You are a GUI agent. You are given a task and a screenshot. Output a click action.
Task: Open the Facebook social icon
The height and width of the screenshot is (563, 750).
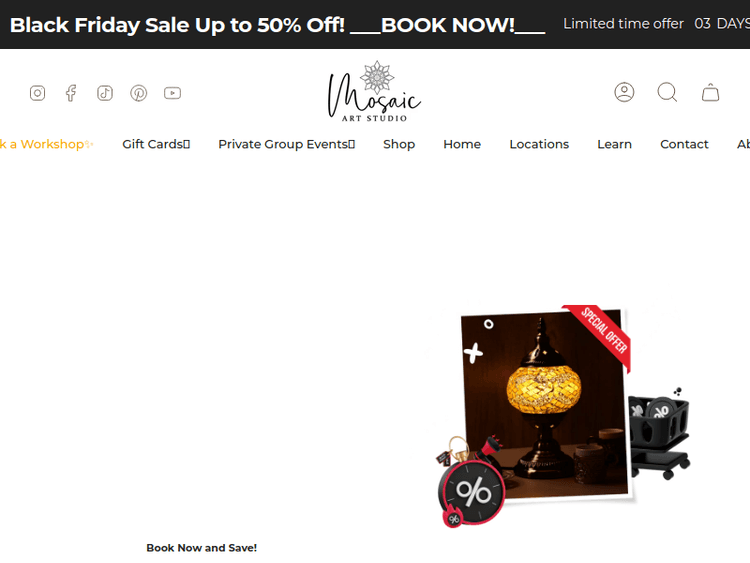tap(71, 93)
